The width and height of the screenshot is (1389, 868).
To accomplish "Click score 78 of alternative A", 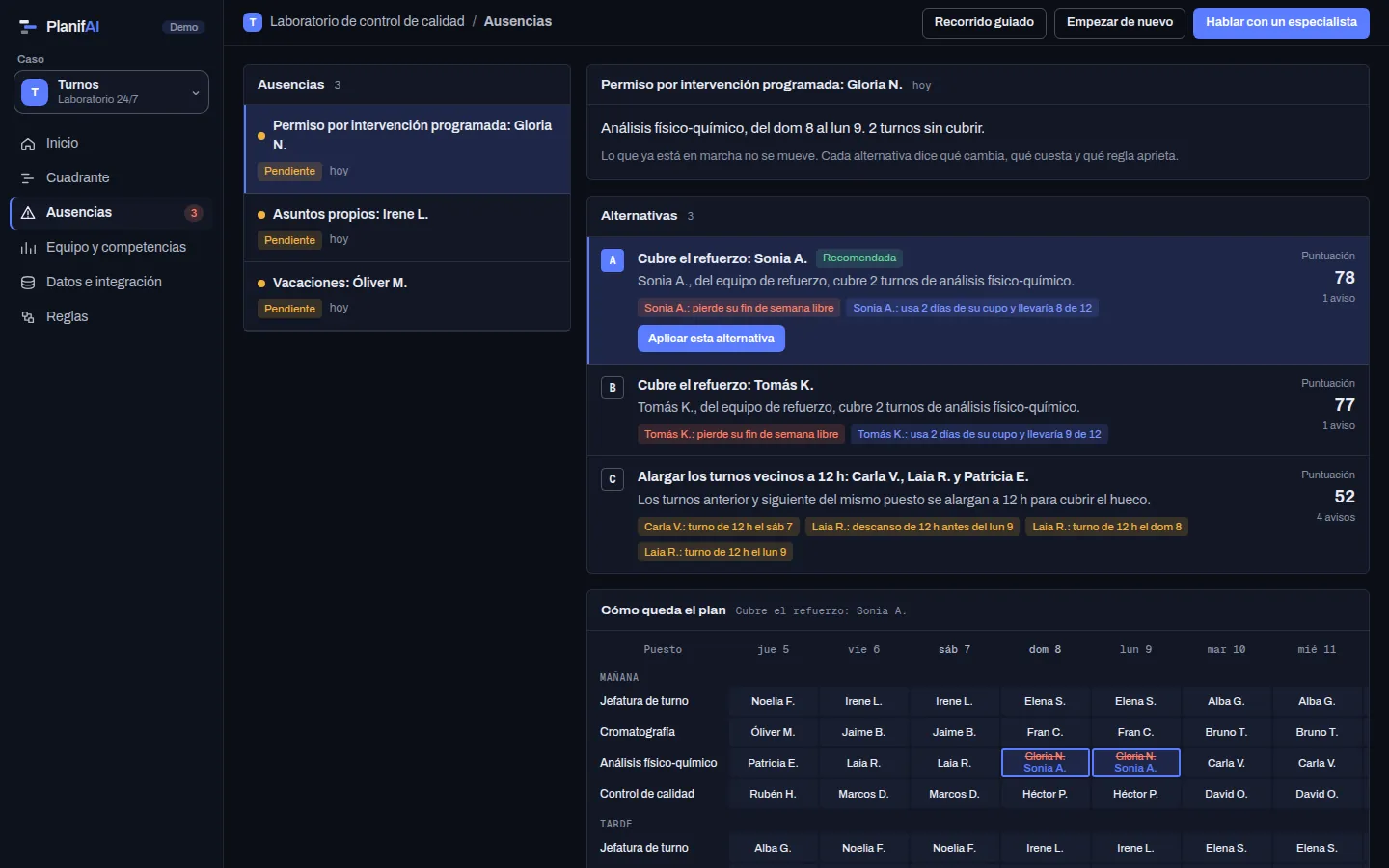I will pos(1345,278).
